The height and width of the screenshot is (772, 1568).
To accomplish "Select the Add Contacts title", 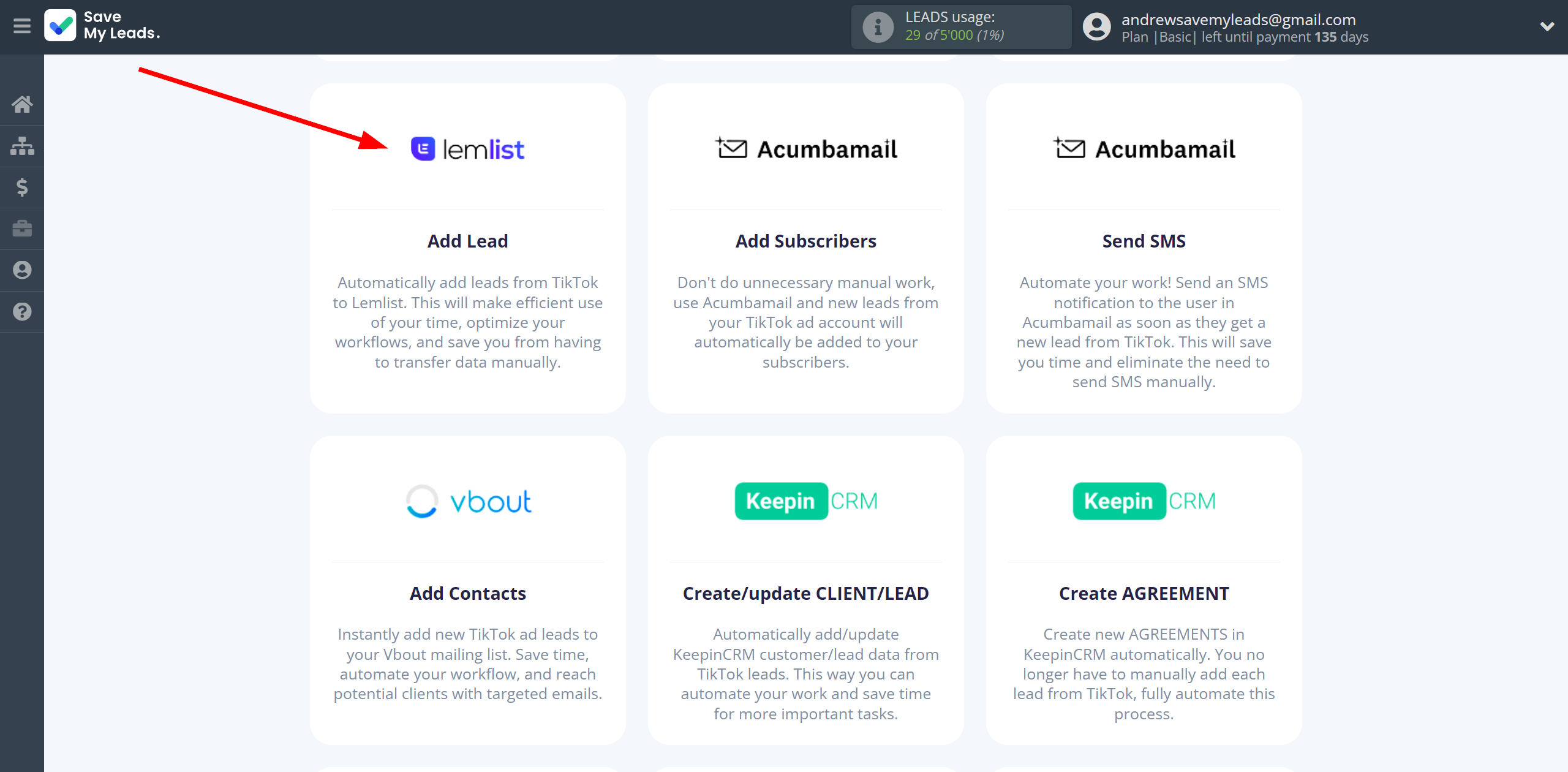I will [x=468, y=594].
